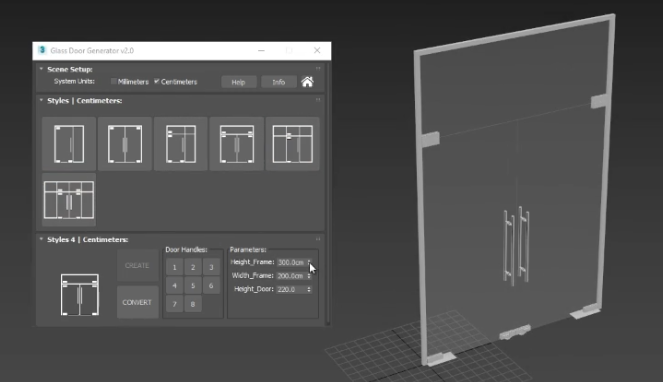
Task: Select the fourth door style thumbnail
Action: point(237,144)
